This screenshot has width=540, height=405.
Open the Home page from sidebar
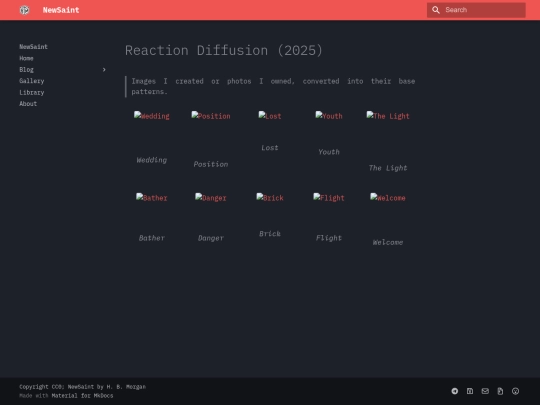pyautogui.click(x=26, y=58)
